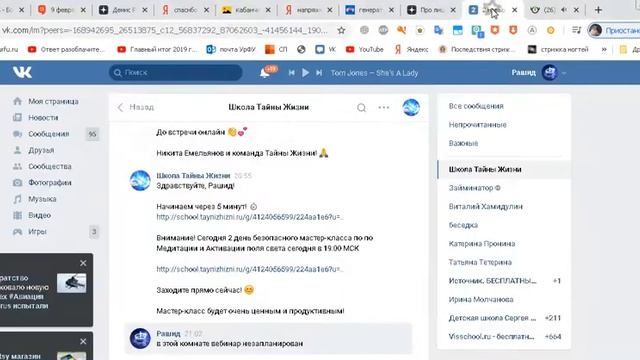Open conversation actions three-dot menu
The image size is (640, 360).
pyautogui.click(x=384, y=108)
